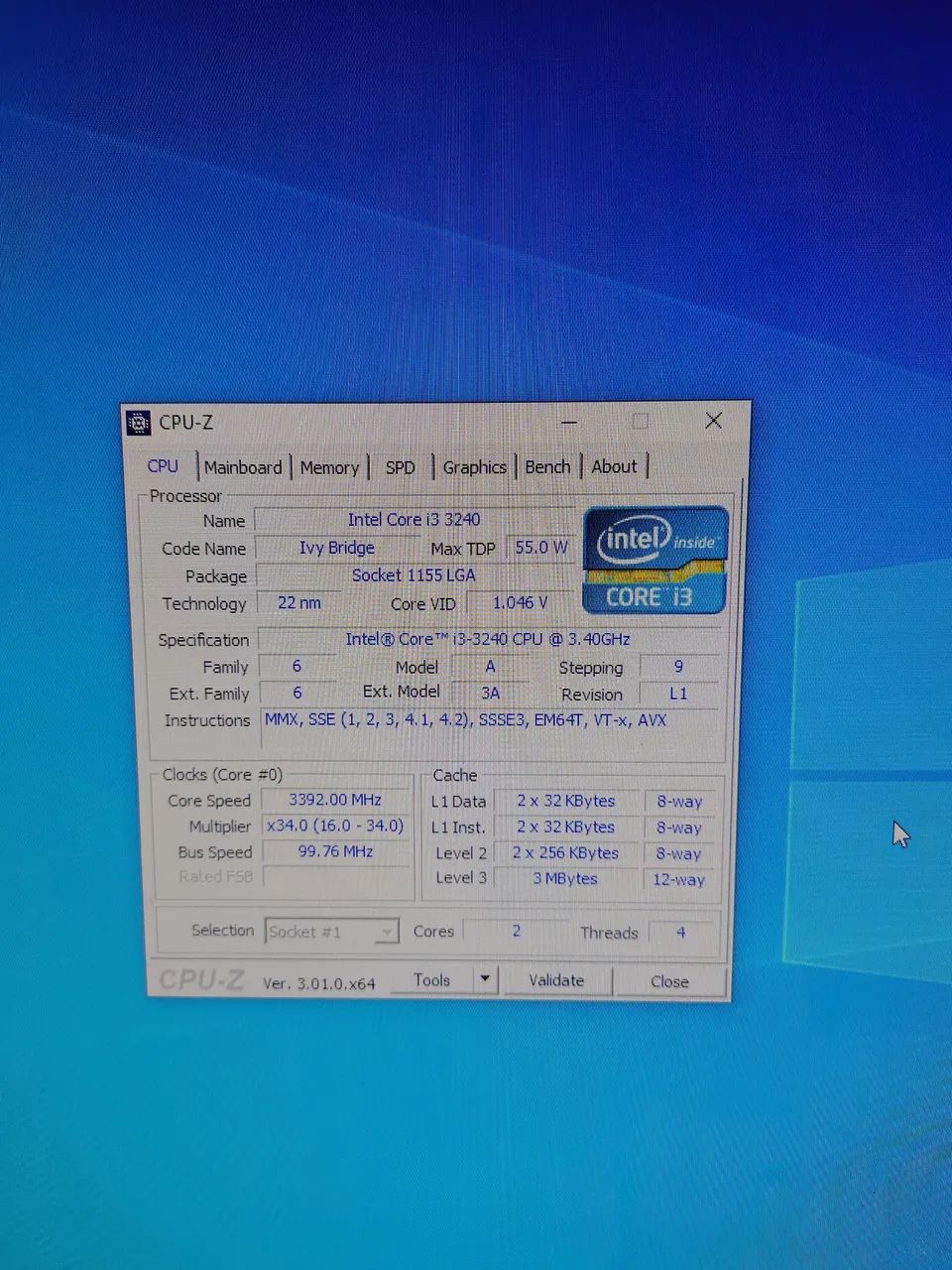
Task: Open the Memory tab
Action: [329, 467]
